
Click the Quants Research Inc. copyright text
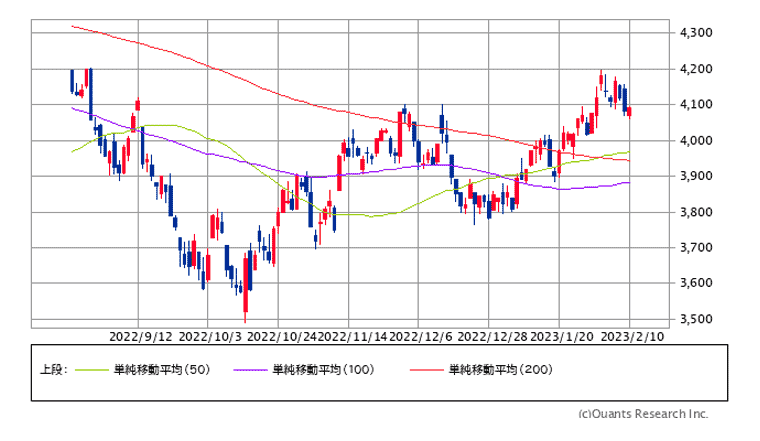pos(643,413)
